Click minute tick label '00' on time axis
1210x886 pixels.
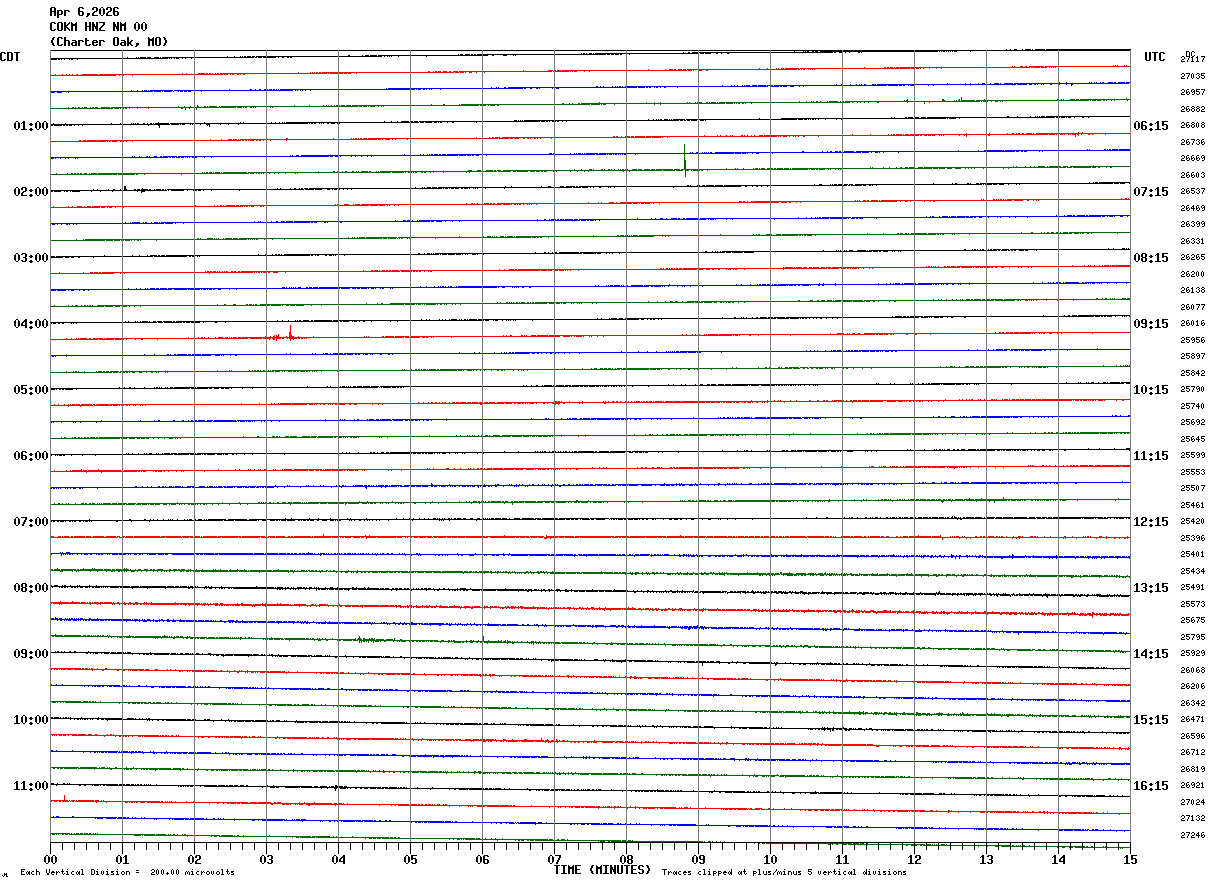(x=50, y=859)
